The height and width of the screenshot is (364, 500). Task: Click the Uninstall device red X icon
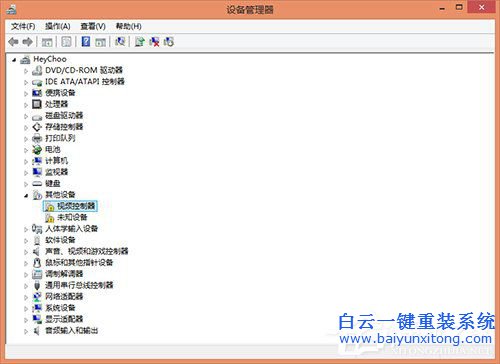pos(154,42)
